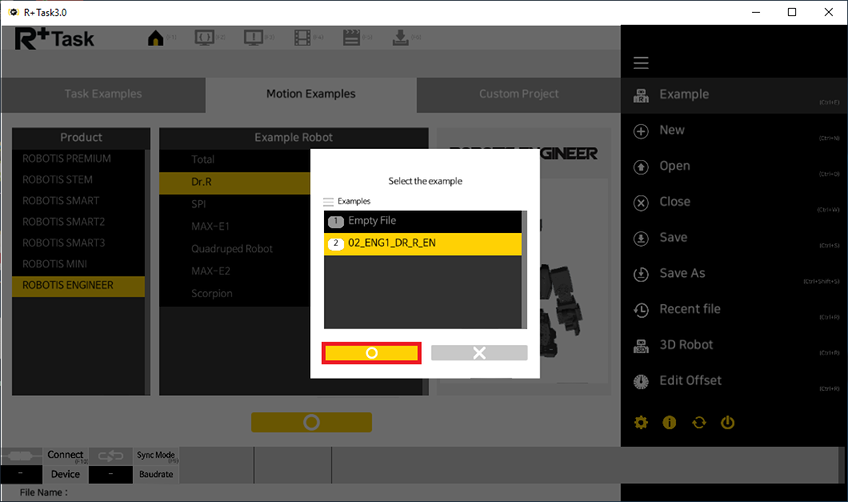
Task: Click the yellow power icon
Action: [727, 422]
